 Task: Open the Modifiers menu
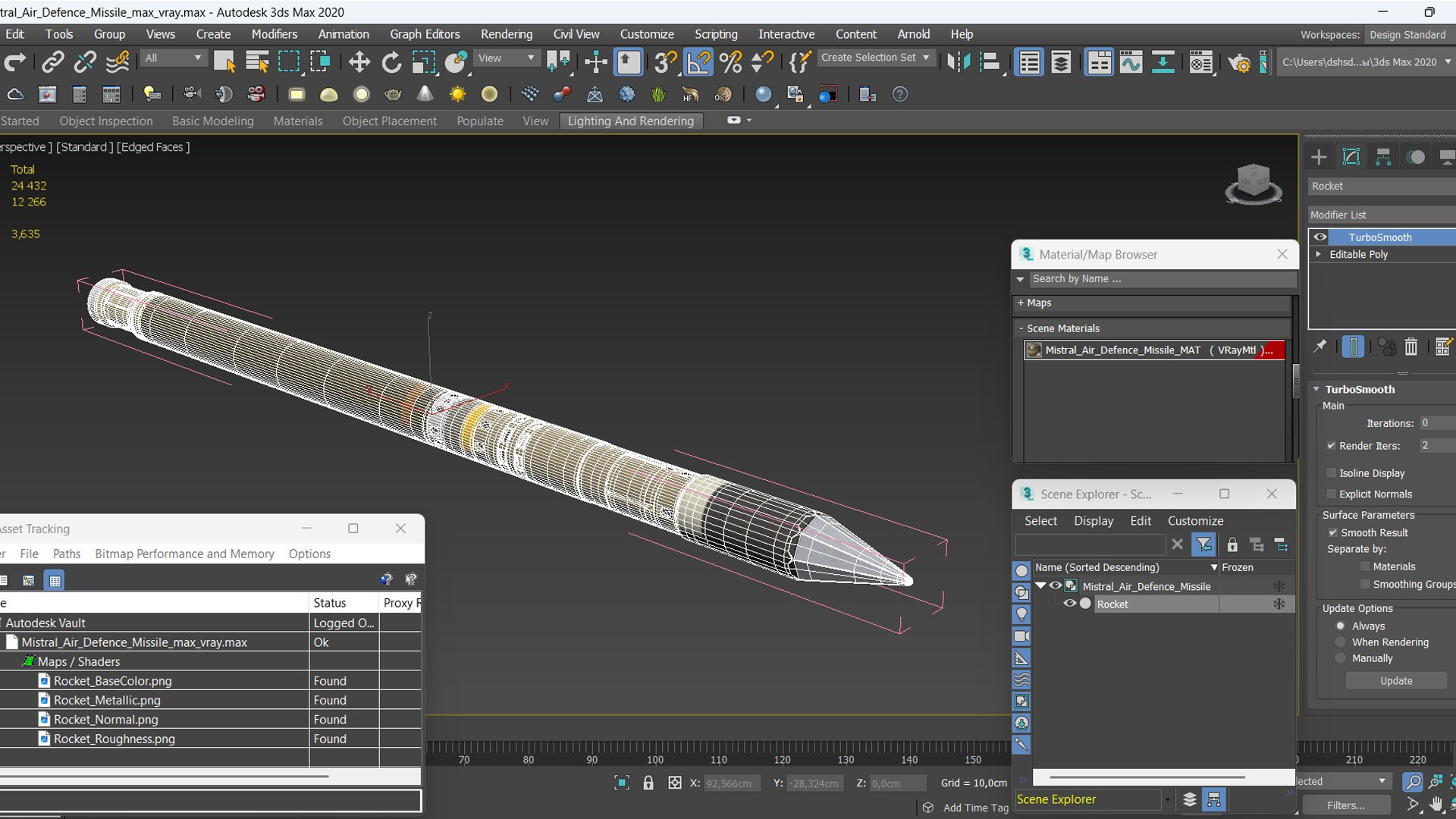pyautogui.click(x=275, y=34)
